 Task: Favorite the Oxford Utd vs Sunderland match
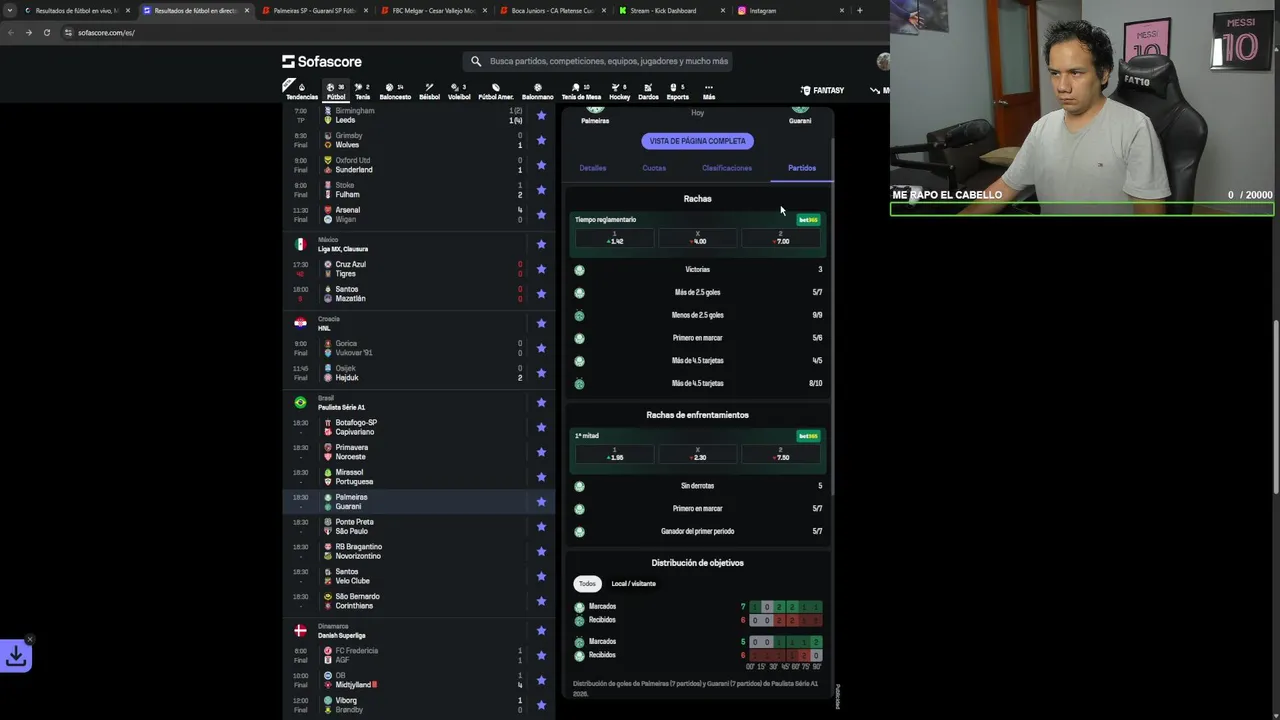(x=541, y=165)
